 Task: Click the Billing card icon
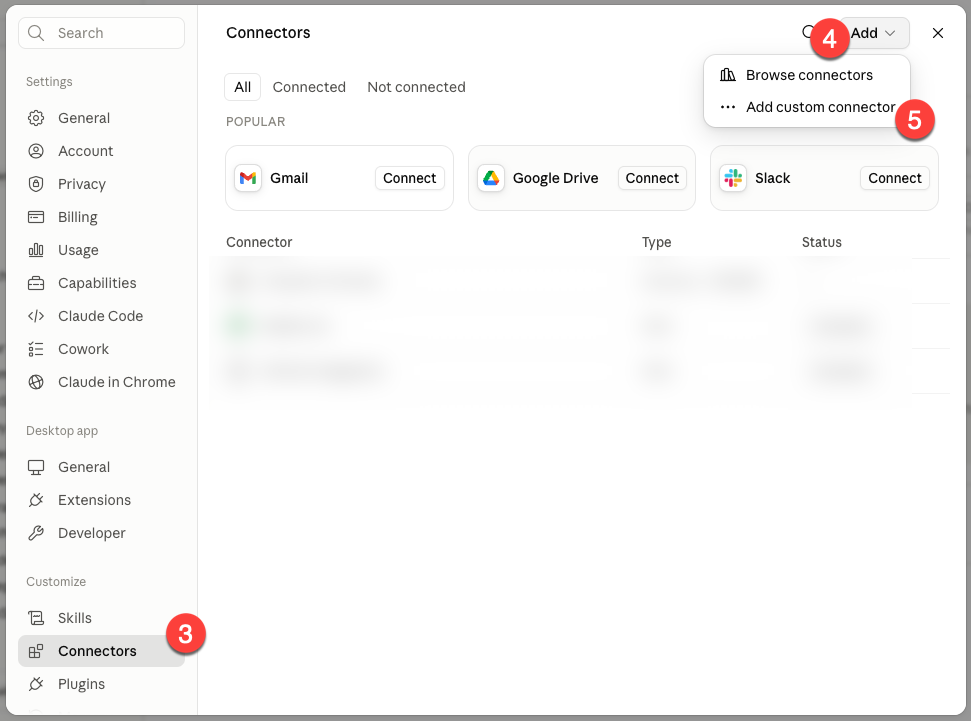(x=36, y=217)
